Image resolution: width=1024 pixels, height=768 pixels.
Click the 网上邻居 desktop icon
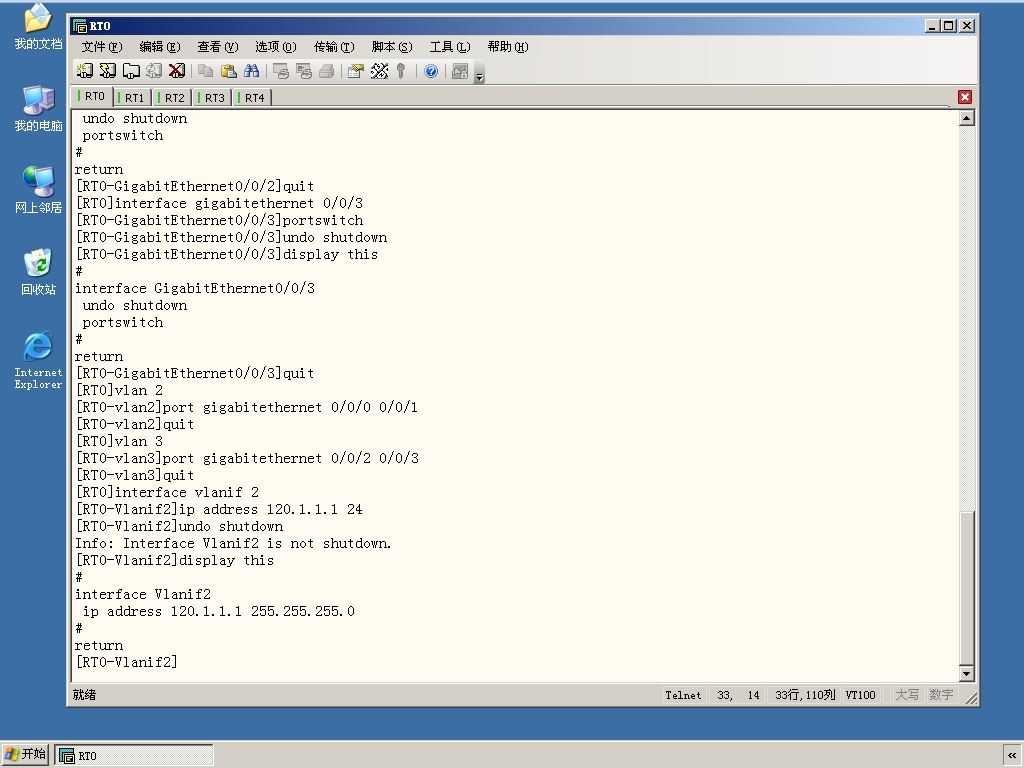coord(38,190)
